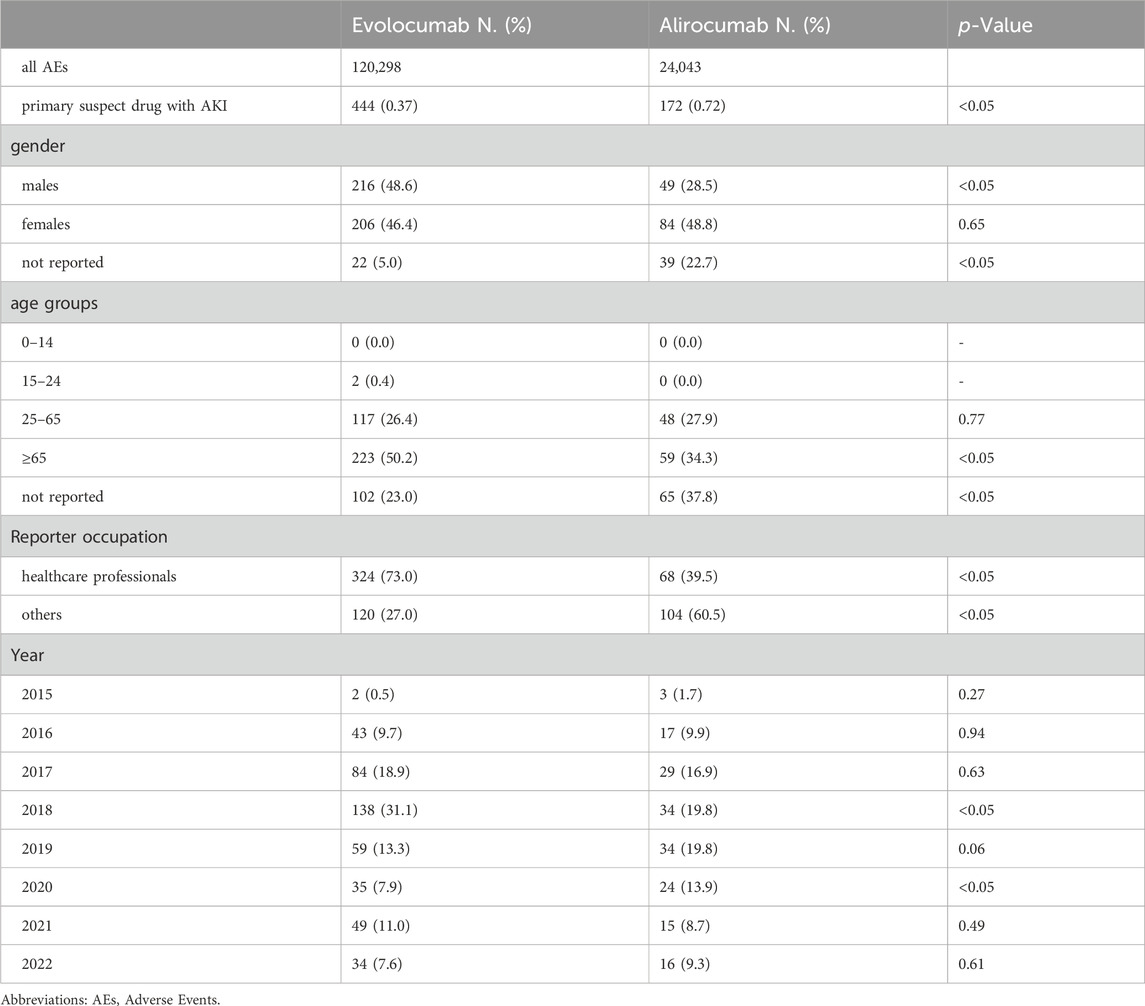Select the 2021 year row label
This screenshot has height=1006, width=1145.
pyautogui.click(x=37, y=926)
